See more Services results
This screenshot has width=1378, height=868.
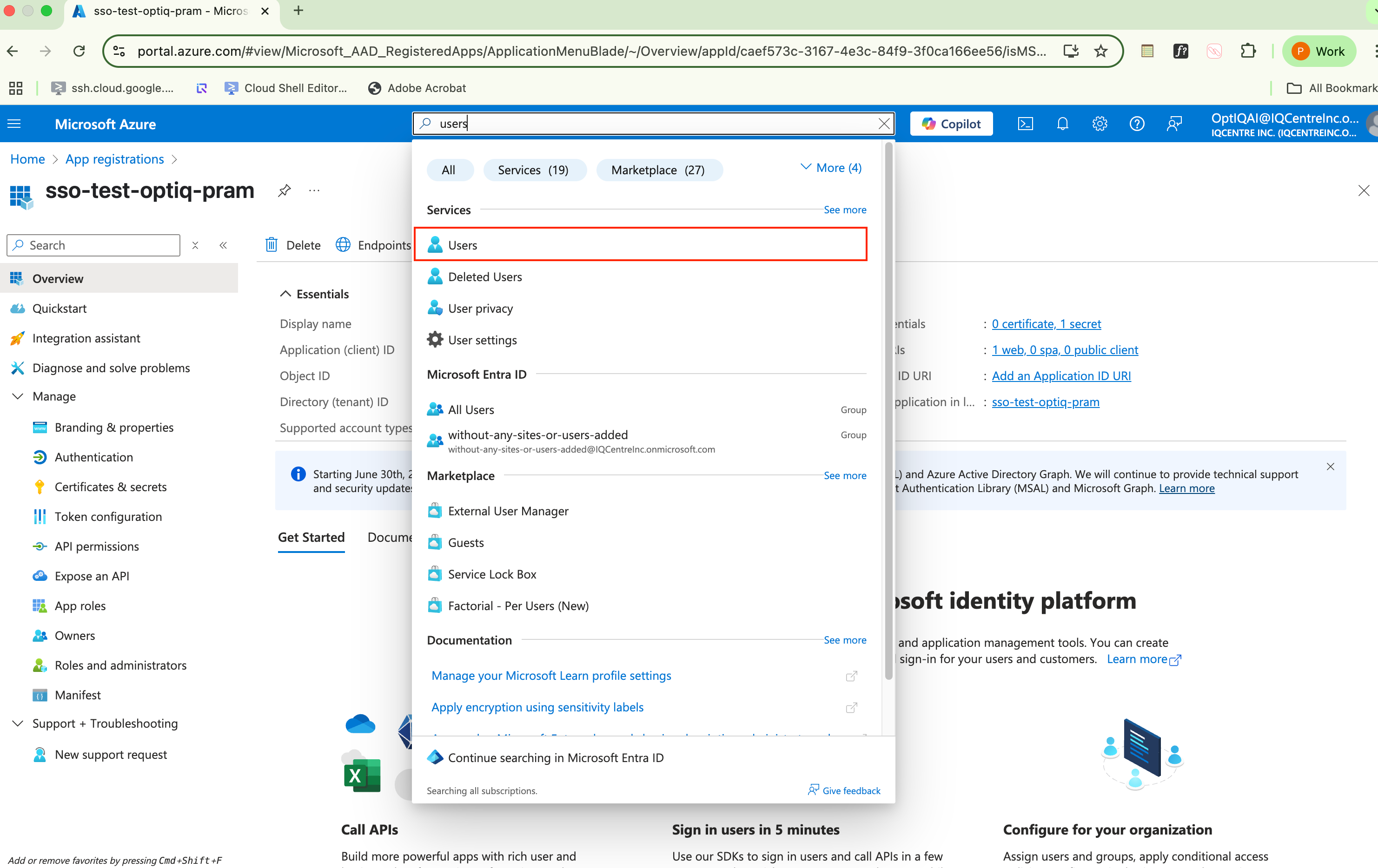click(845, 210)
